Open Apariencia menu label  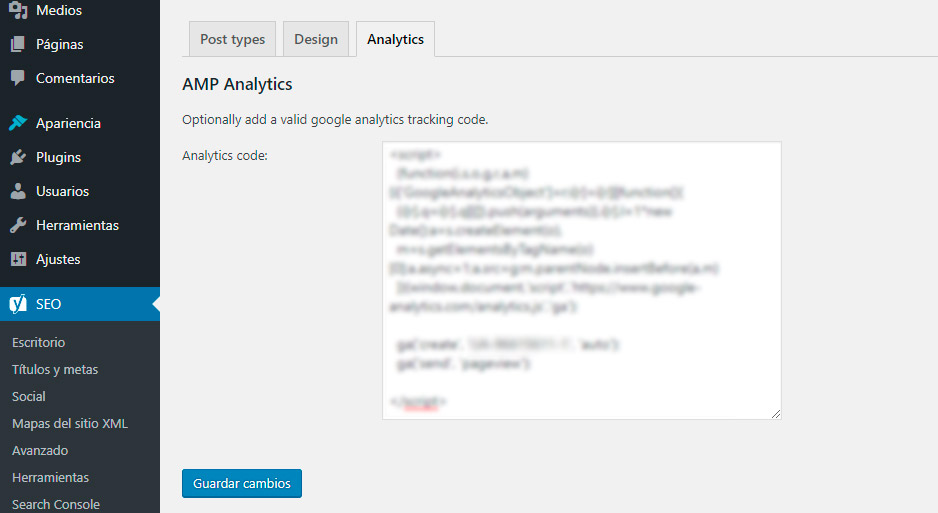pyautogui.click(x=68, y=123)
